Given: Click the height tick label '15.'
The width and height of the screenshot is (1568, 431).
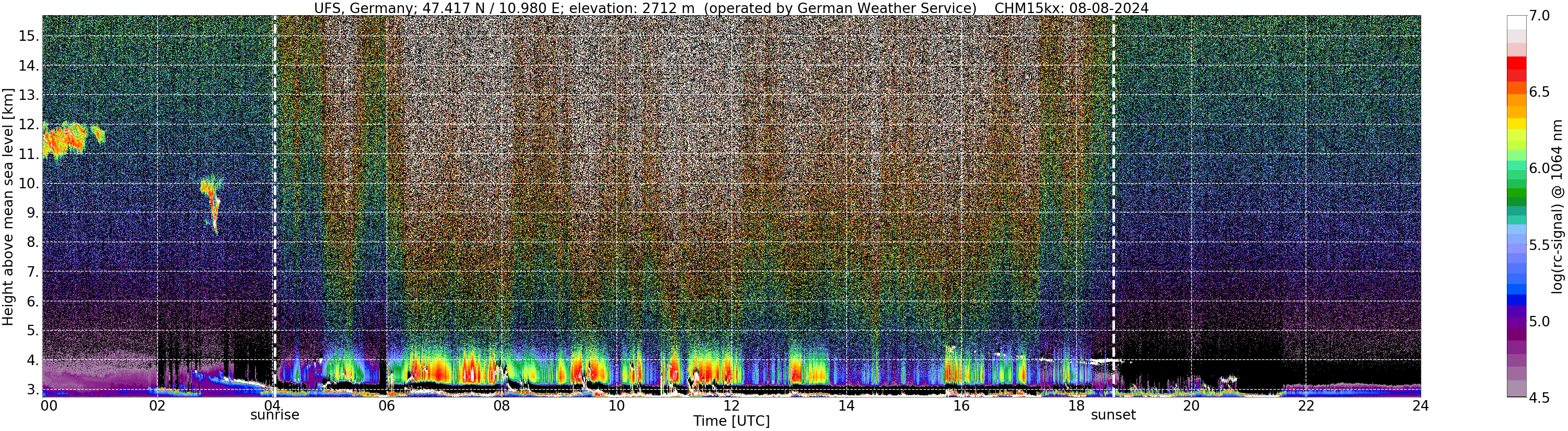Looking at the screenshot, I should pyautogui.click(x=29, y=36).
